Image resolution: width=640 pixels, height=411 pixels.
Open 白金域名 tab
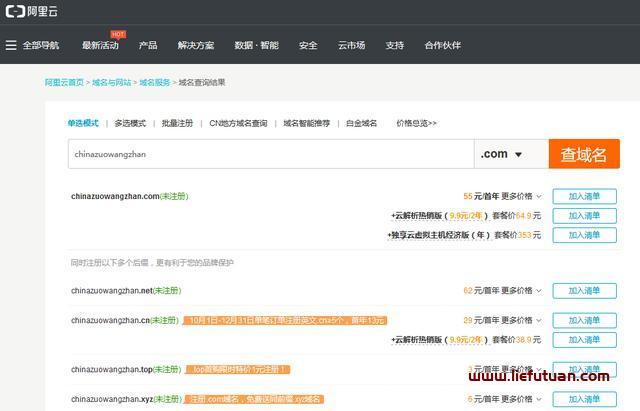361,123
